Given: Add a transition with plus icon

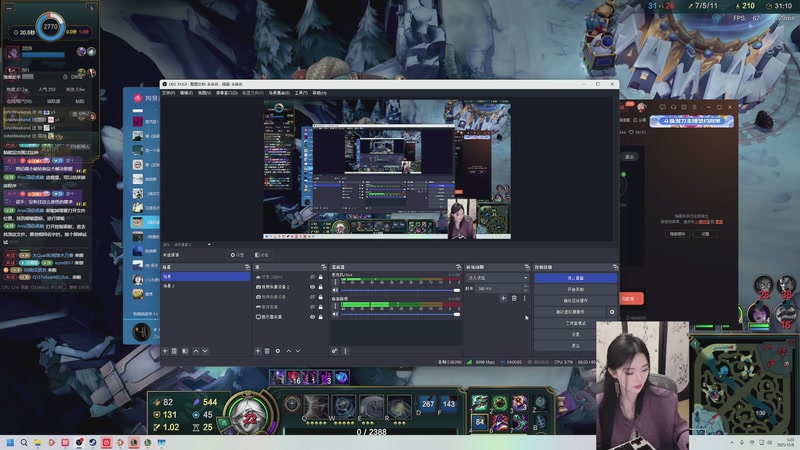Looking at the screenshot, I should (x=503, y=298).
